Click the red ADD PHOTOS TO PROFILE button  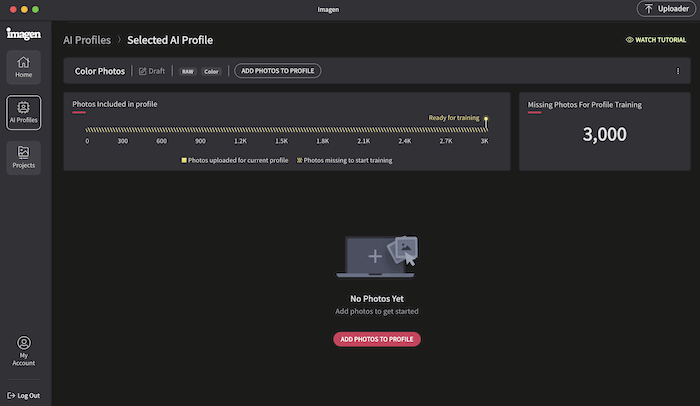[x=377, y=339]
